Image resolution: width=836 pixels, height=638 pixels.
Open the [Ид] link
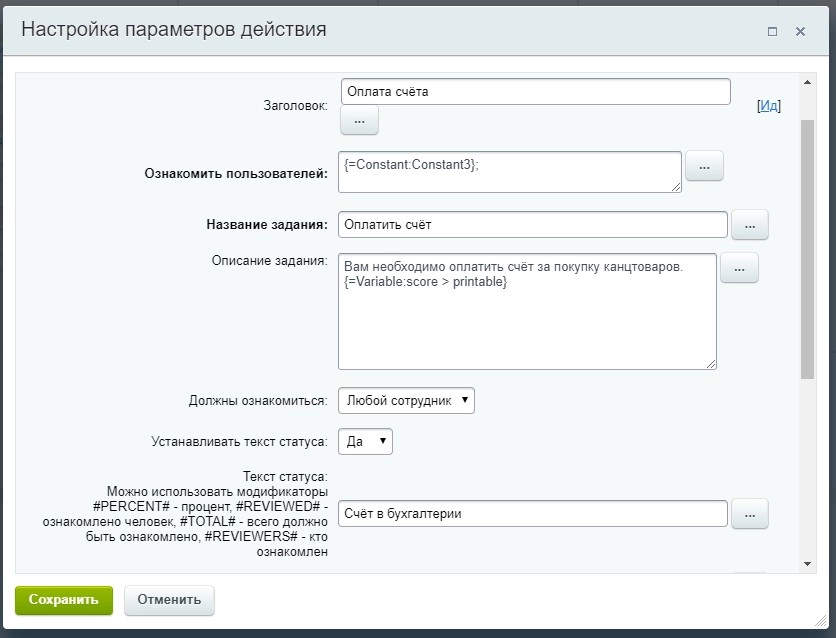click(x=769, y=108)
